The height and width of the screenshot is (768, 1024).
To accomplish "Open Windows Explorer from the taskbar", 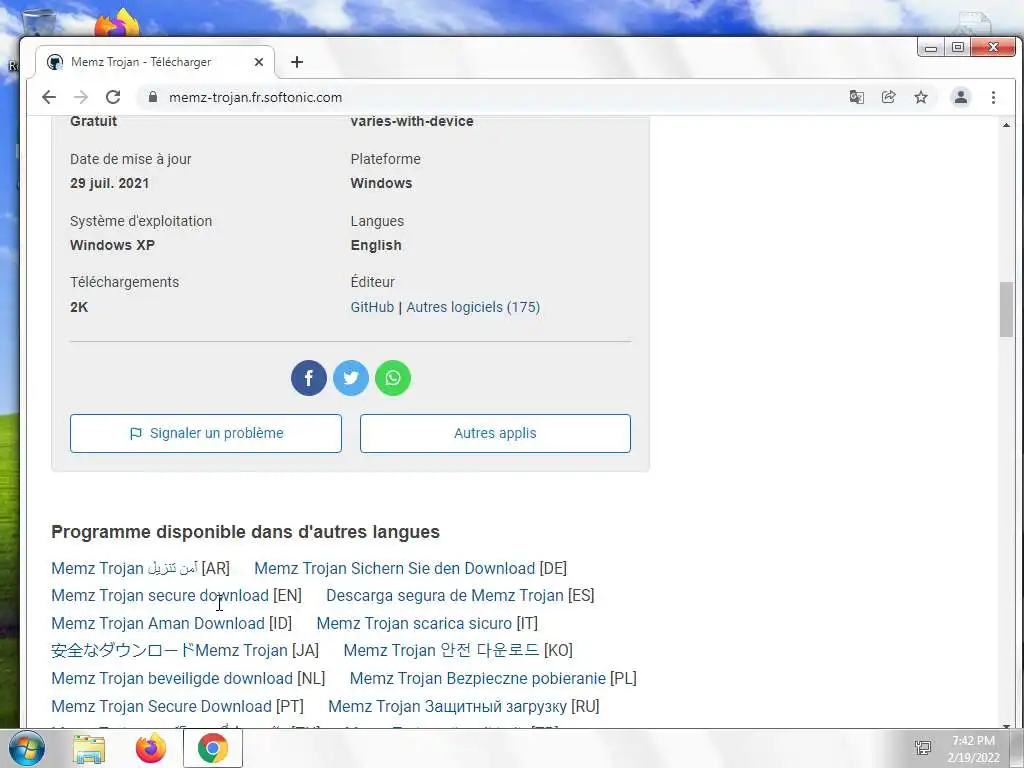I will (89, 748).
